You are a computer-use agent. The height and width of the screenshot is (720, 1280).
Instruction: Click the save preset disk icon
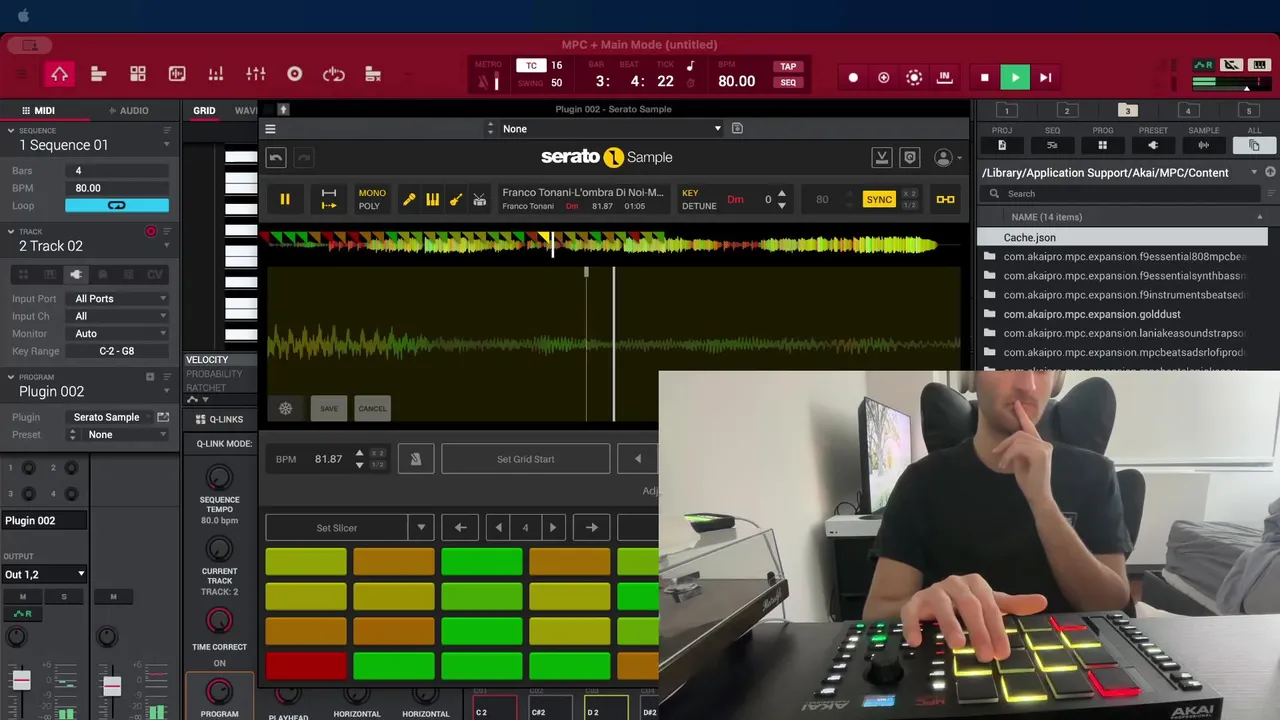737,128
